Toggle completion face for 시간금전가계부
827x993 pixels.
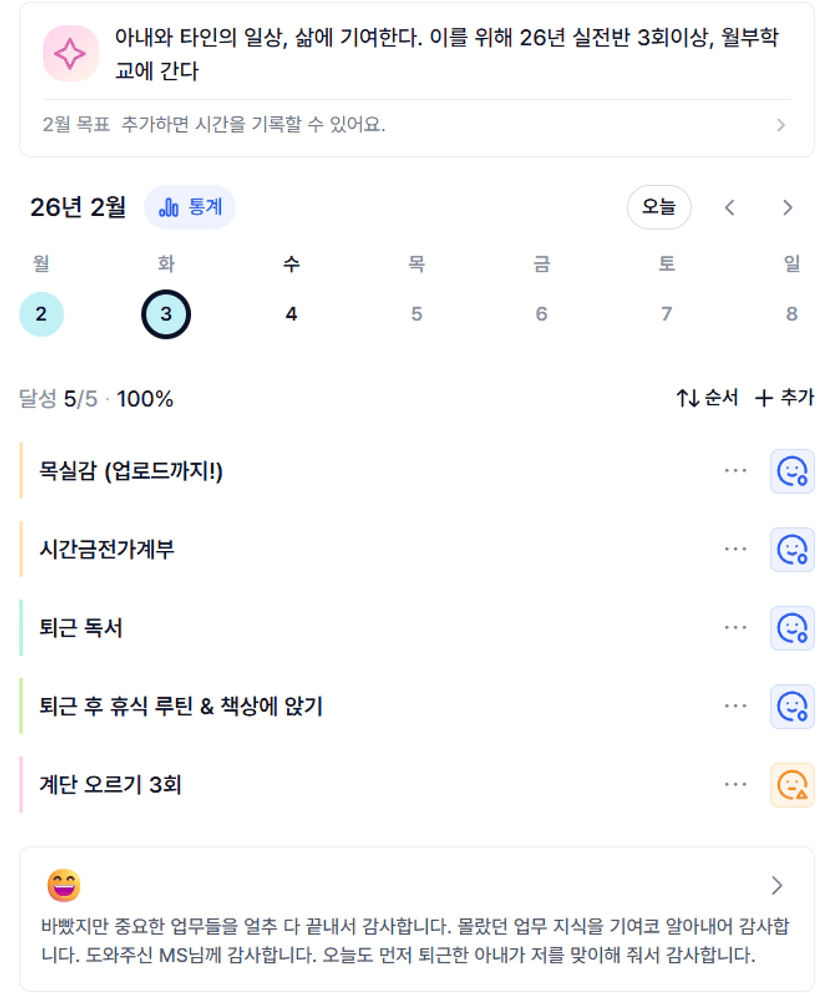point(792,549)
